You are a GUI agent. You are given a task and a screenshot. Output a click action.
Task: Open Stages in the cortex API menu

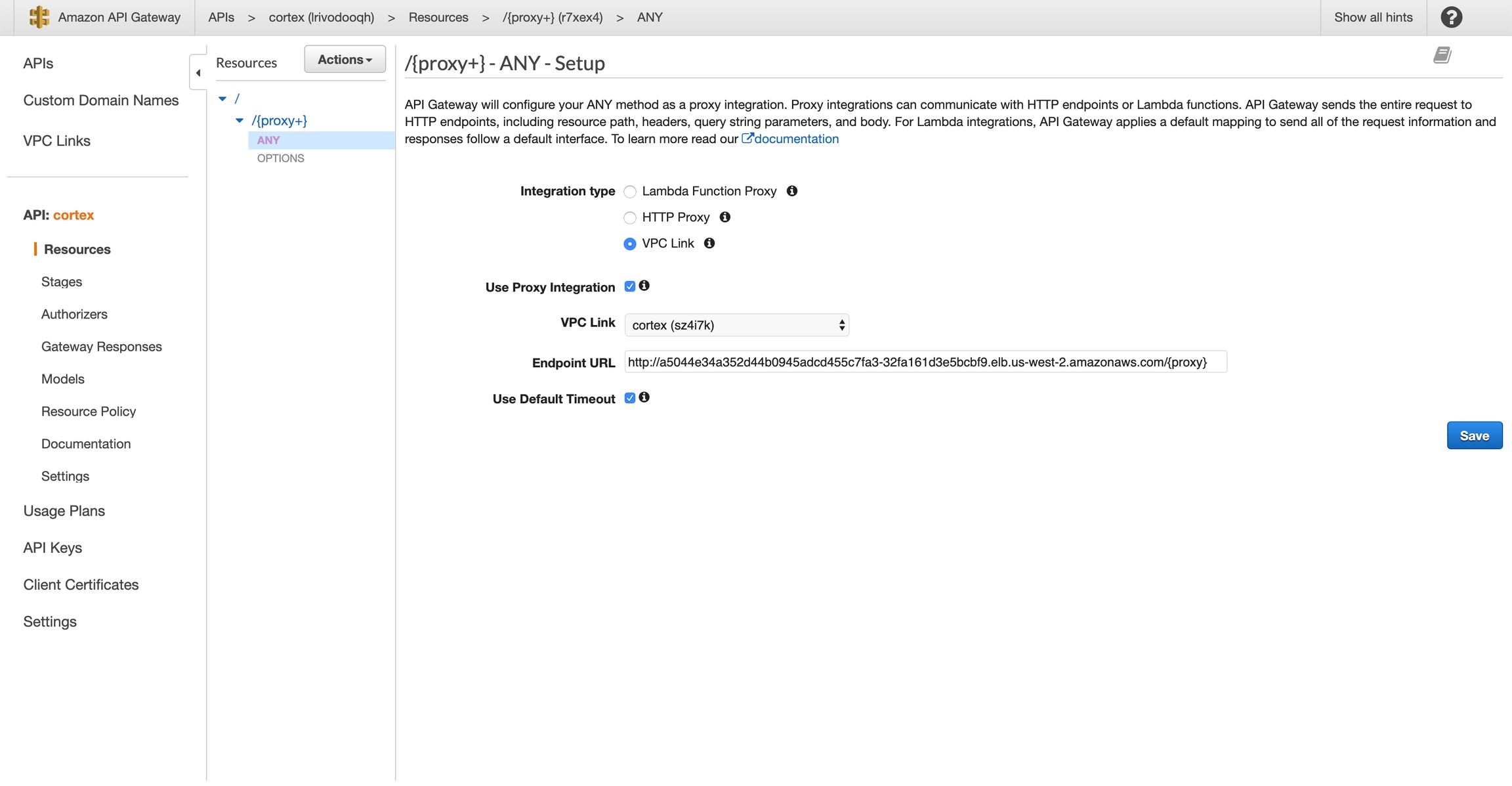(x=62, y=282)
